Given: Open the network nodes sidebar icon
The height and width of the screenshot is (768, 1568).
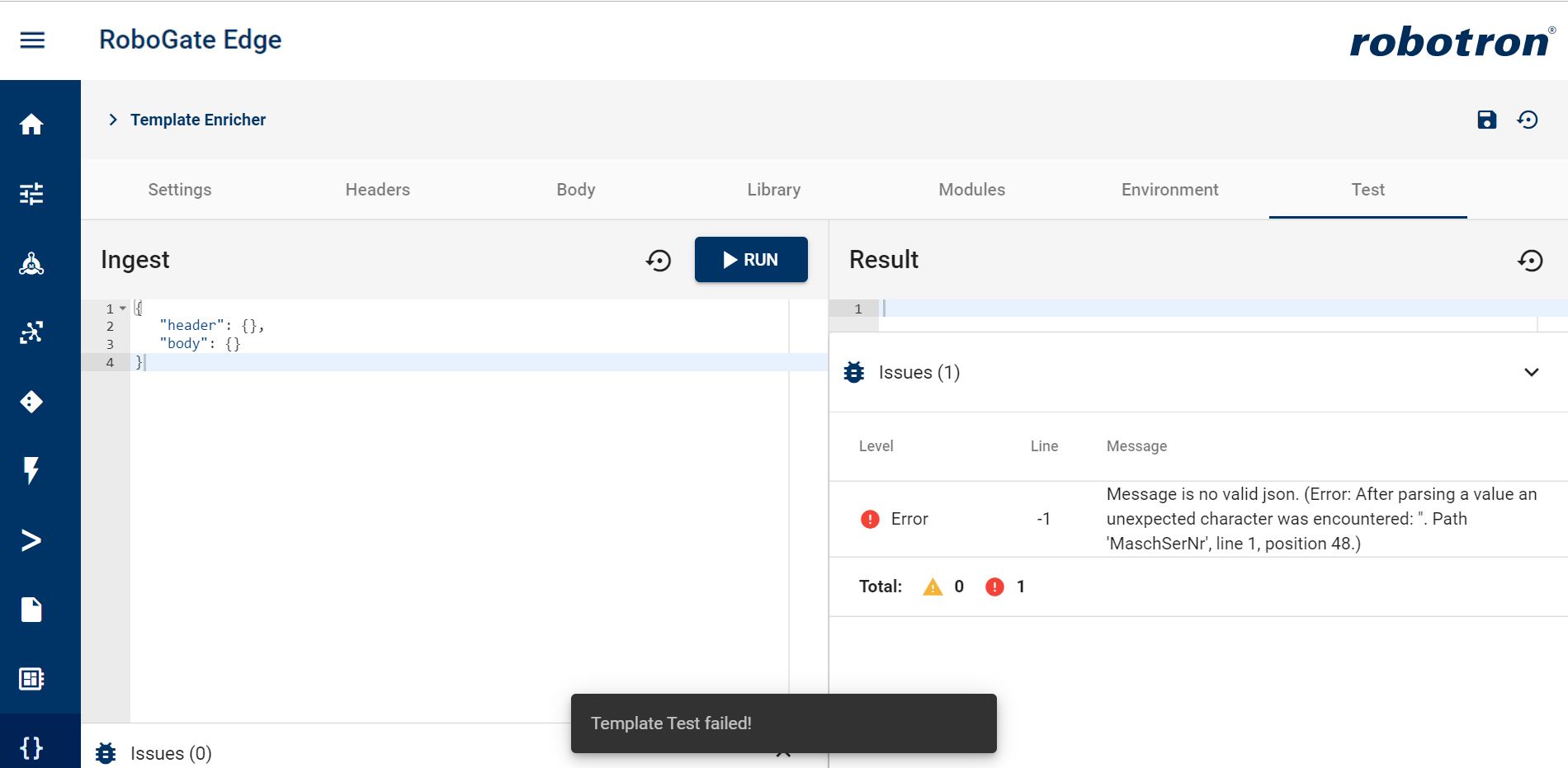Looking at the screenshot, I should click(31, 332).
